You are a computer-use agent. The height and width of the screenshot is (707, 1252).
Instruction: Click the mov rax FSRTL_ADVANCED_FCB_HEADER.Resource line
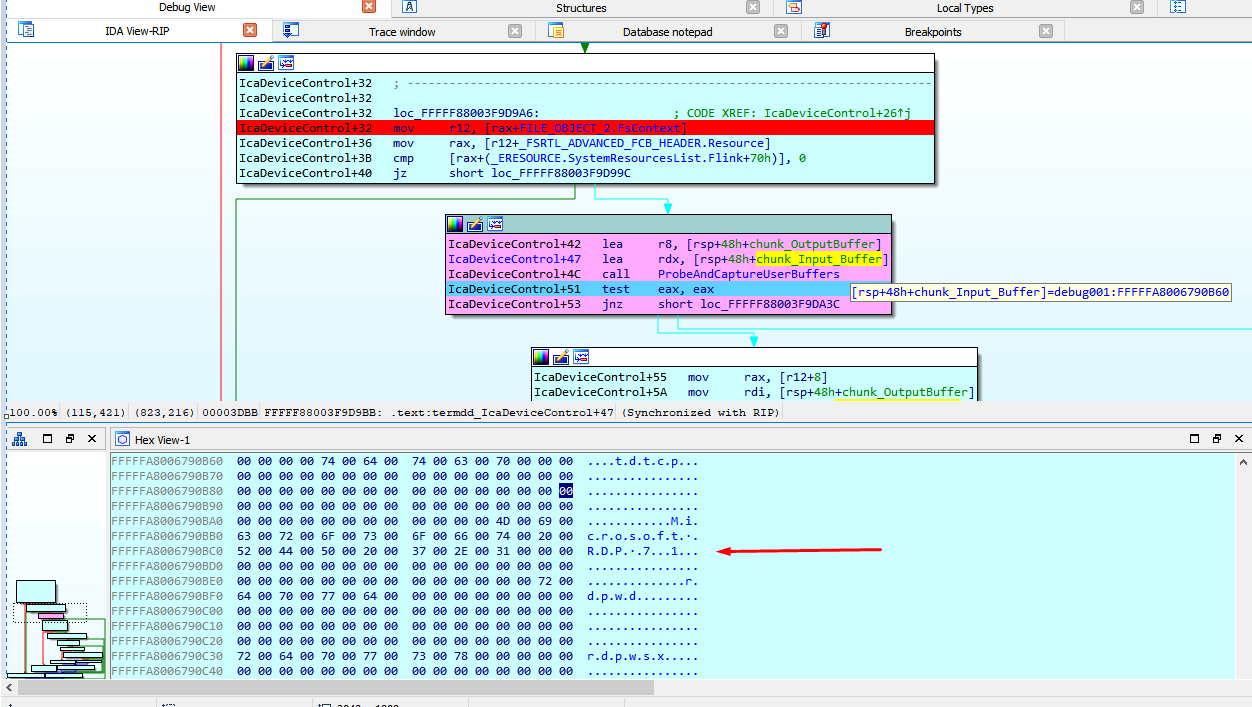pos(585,143)
